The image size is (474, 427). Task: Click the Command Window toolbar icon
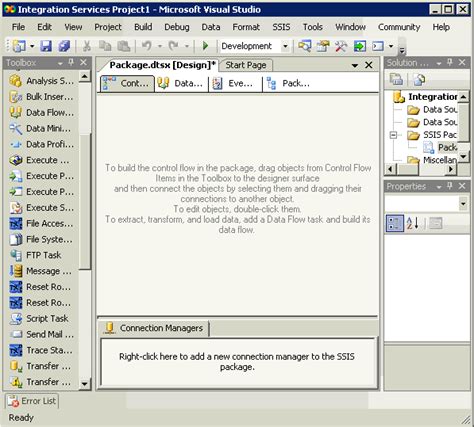378,46
